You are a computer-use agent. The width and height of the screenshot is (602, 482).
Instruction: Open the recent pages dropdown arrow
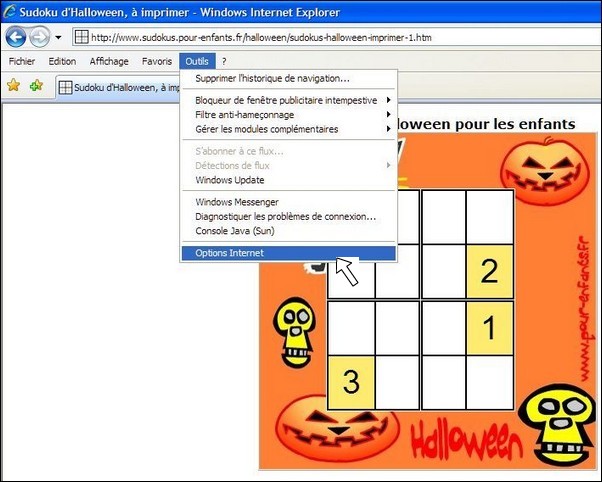58,37
